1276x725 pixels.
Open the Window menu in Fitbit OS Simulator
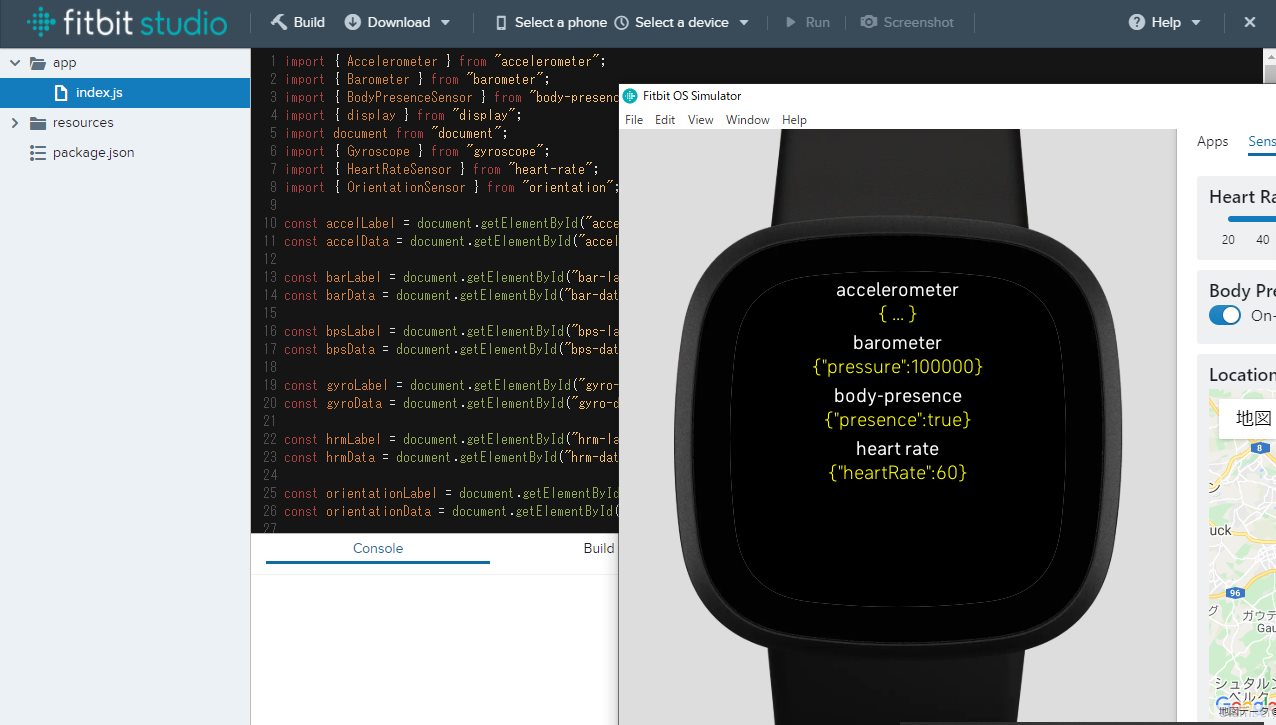748,120
